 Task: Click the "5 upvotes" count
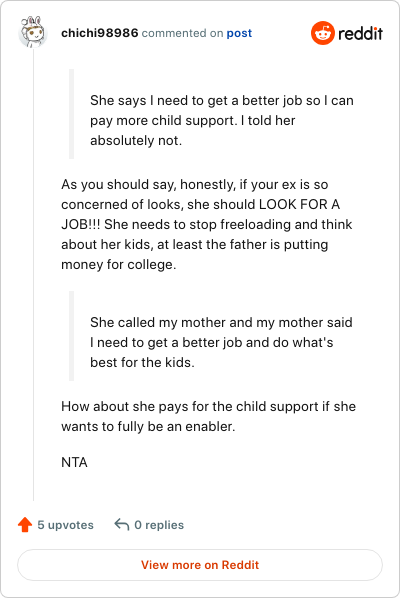pyautogui.click(x=65, y=525)
